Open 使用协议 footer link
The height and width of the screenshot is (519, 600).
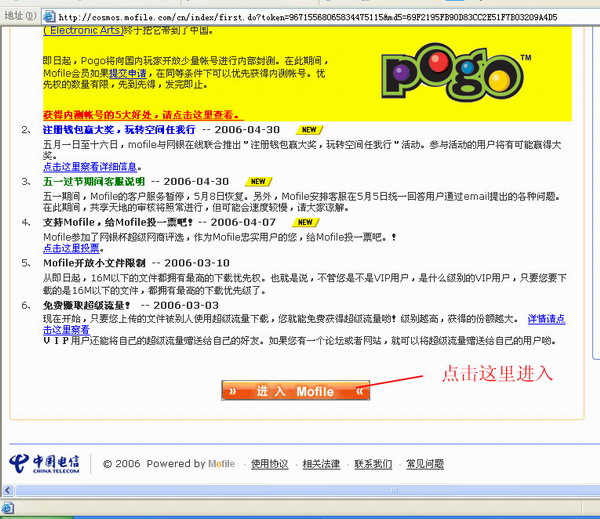click(x=269, y=464)
